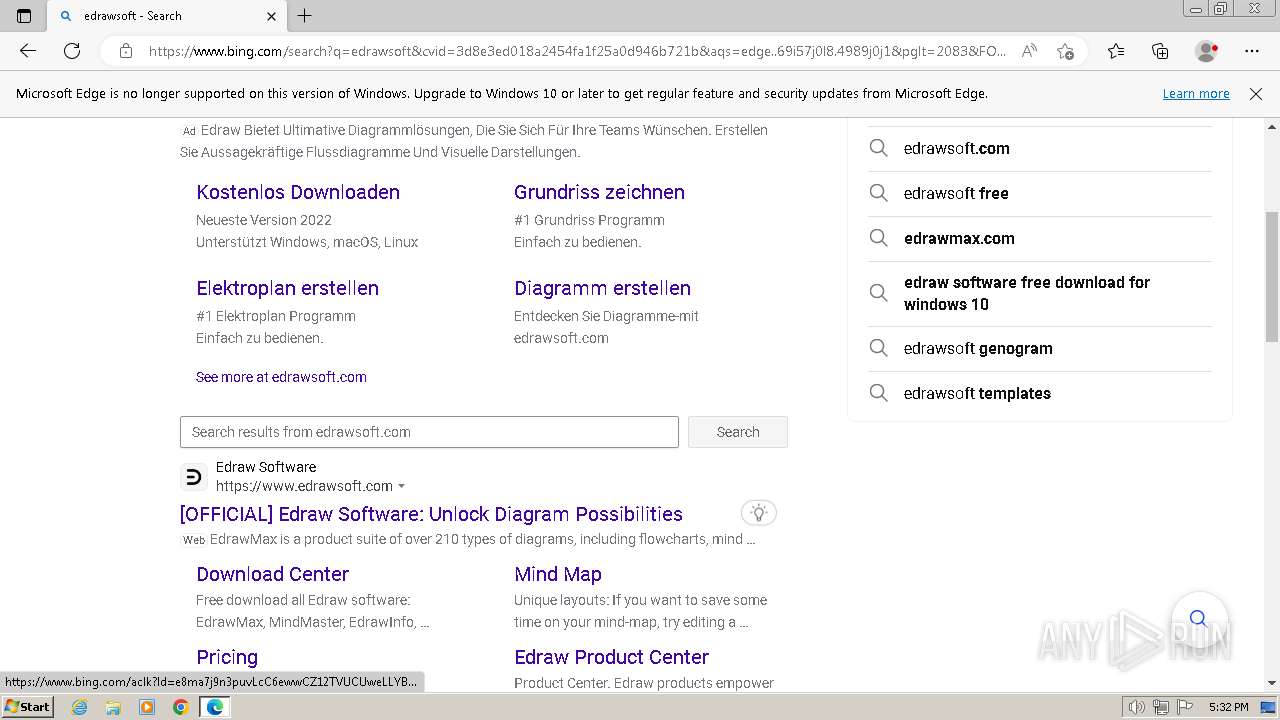Click magnifier icon beside edrawsoft free
The height and width of the screenshot is (720, 1280).
pos(878,193)
